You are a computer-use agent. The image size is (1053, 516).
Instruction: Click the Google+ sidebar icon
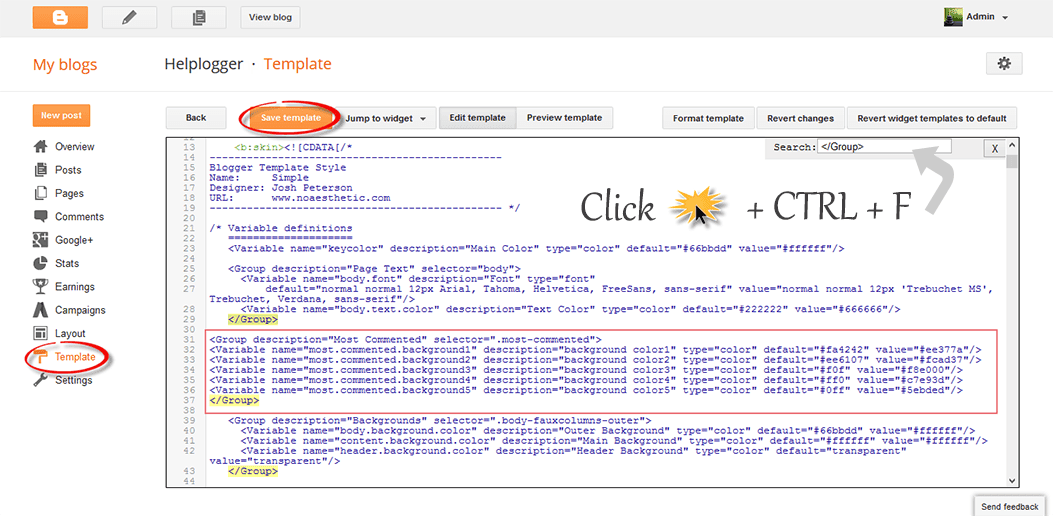tap(41, 240)
